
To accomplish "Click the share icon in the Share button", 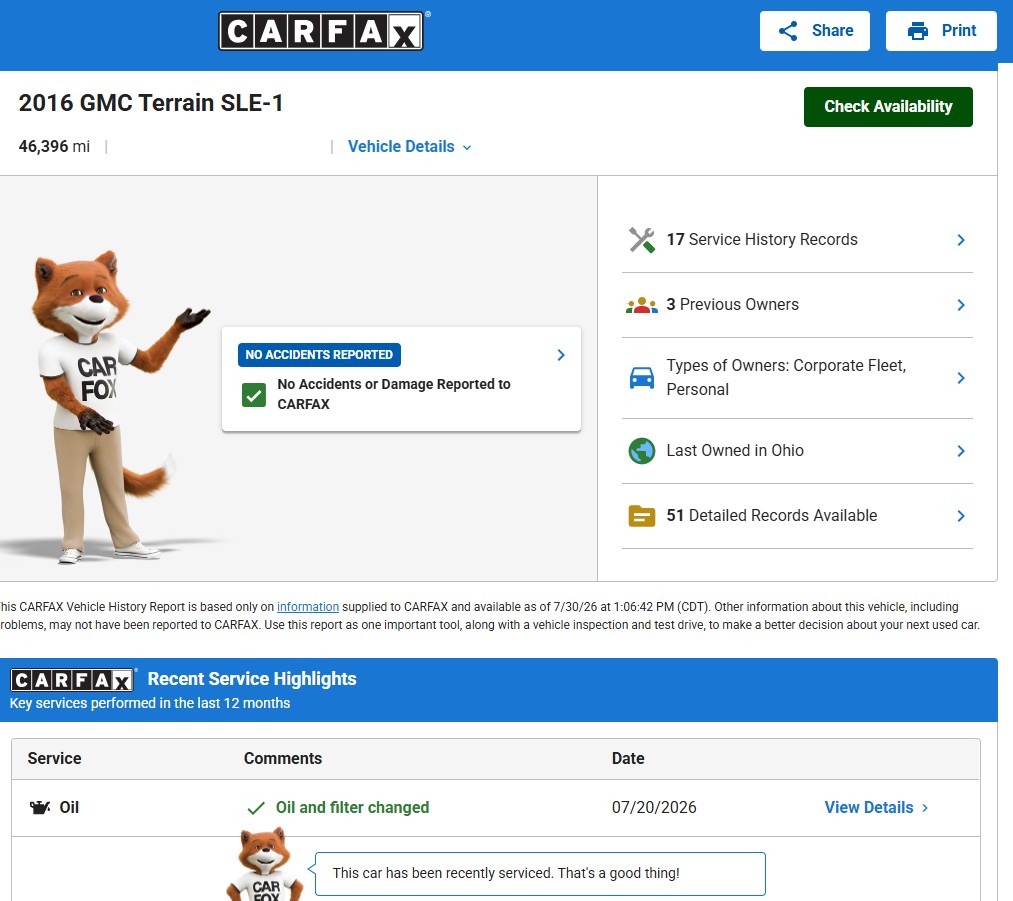I will tap(788, 31).
